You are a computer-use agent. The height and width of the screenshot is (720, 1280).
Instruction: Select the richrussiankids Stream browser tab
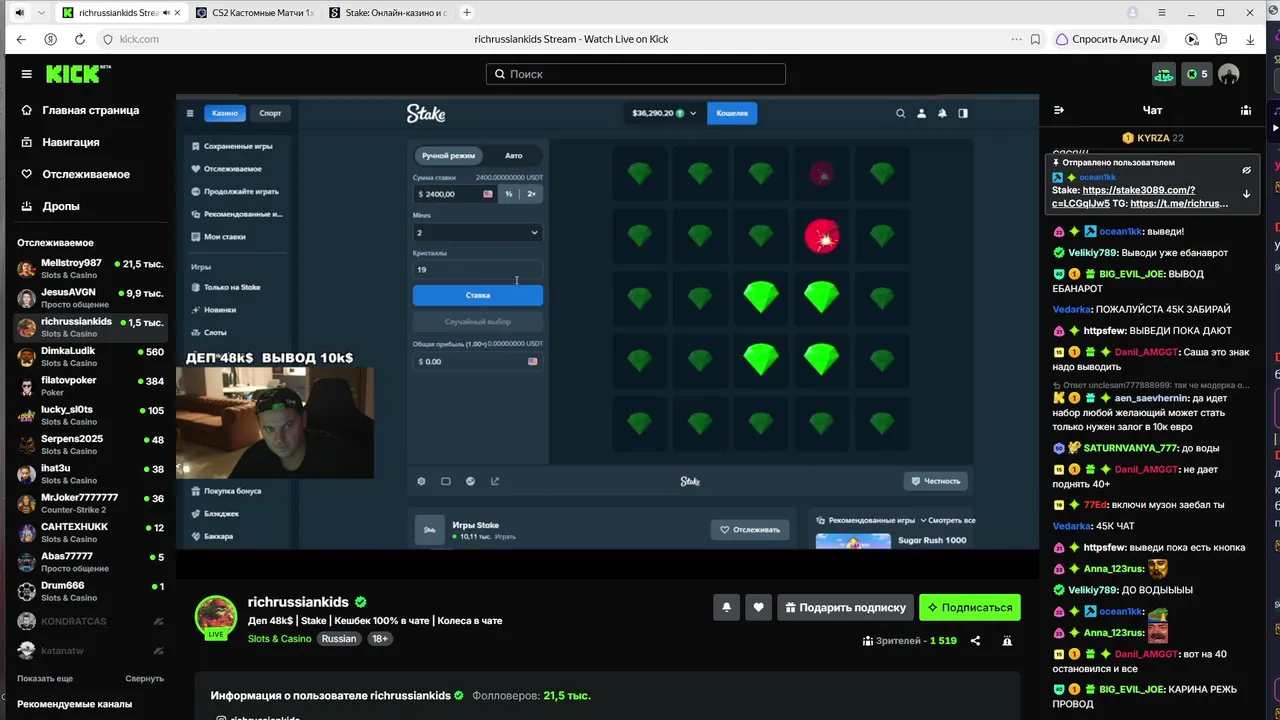pyautogui.click(x=122, y=13)
